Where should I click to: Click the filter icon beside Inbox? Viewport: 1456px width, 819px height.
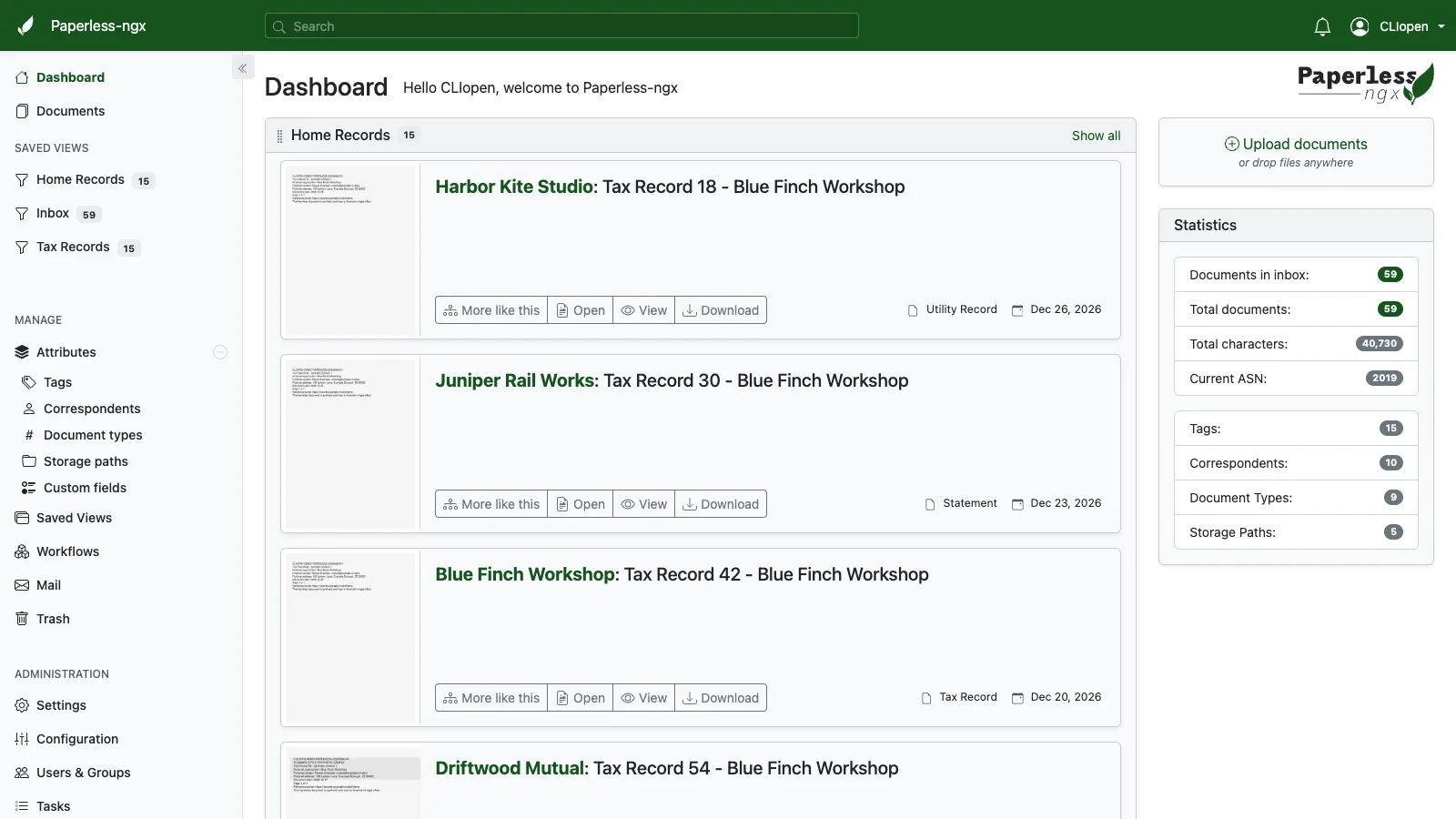pyautogui.click(x=22, y=214)
